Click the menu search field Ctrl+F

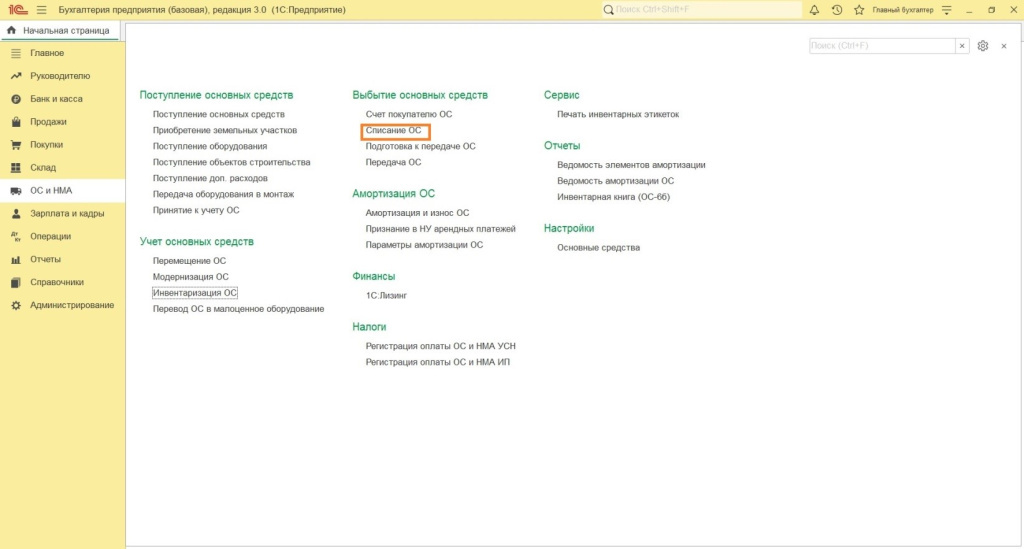coord(880,46)
